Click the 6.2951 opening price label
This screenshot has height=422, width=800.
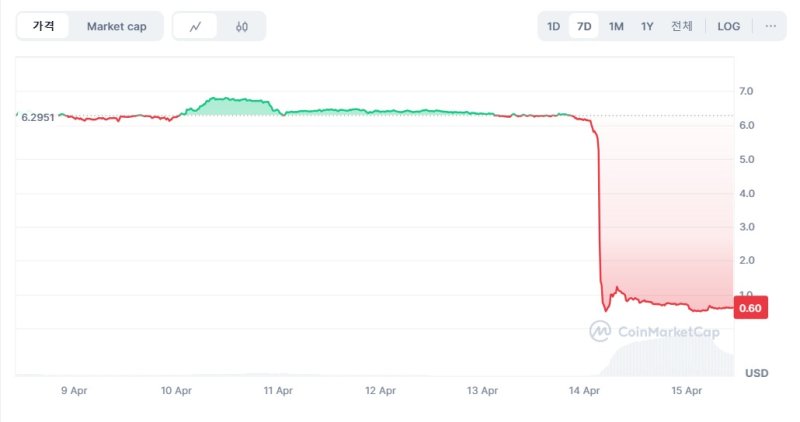36,117
